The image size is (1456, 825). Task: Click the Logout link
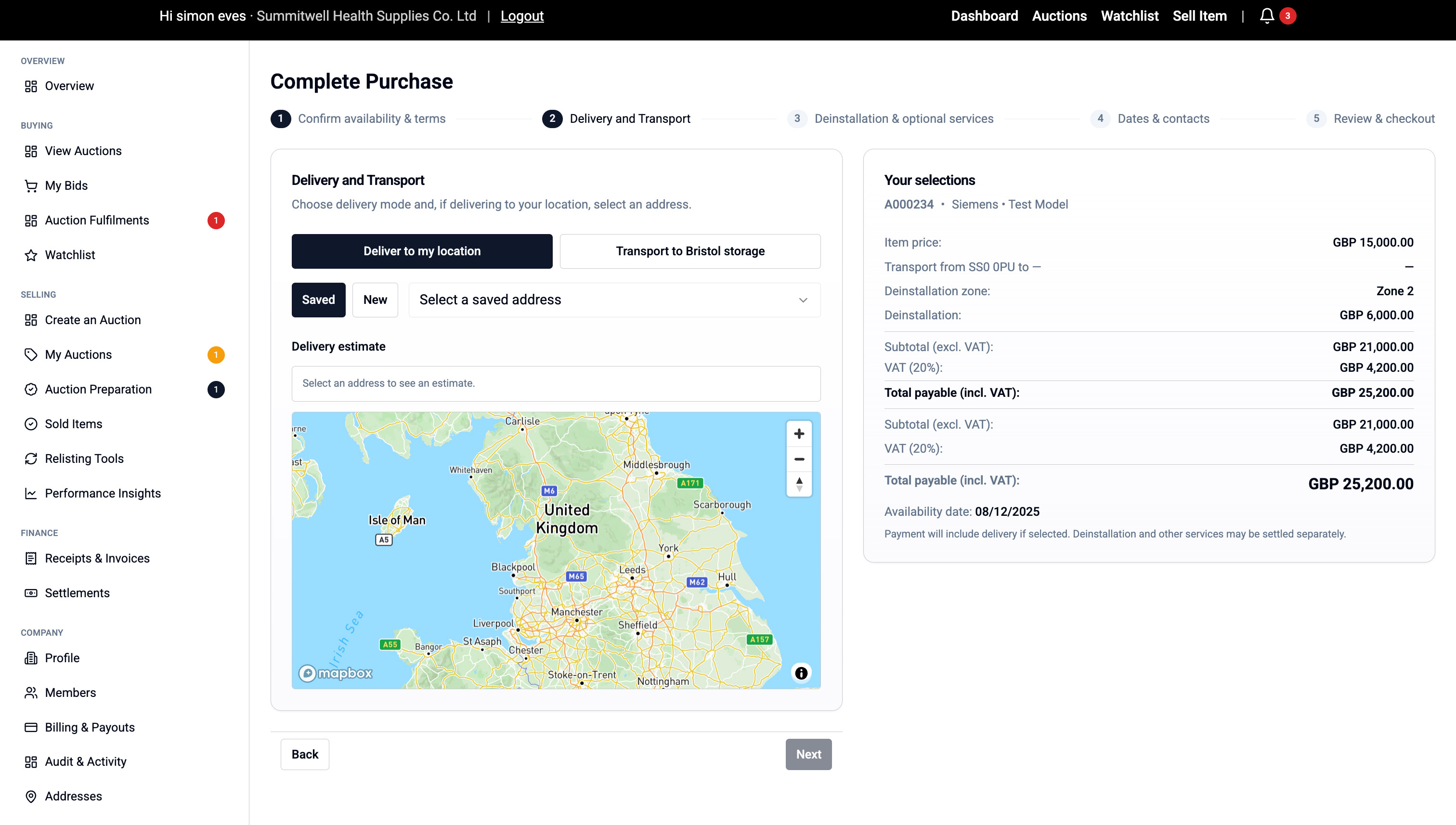click(x=521, y=16)
